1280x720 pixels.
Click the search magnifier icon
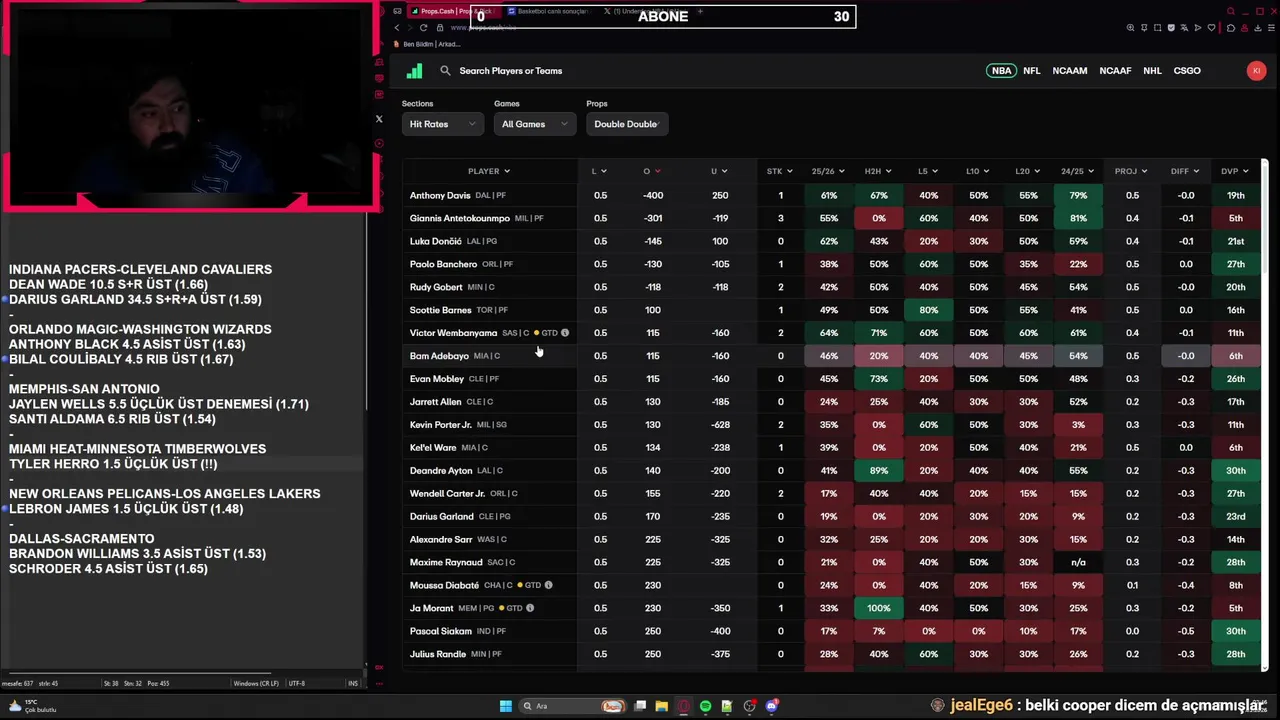click(x=446, y=71)
